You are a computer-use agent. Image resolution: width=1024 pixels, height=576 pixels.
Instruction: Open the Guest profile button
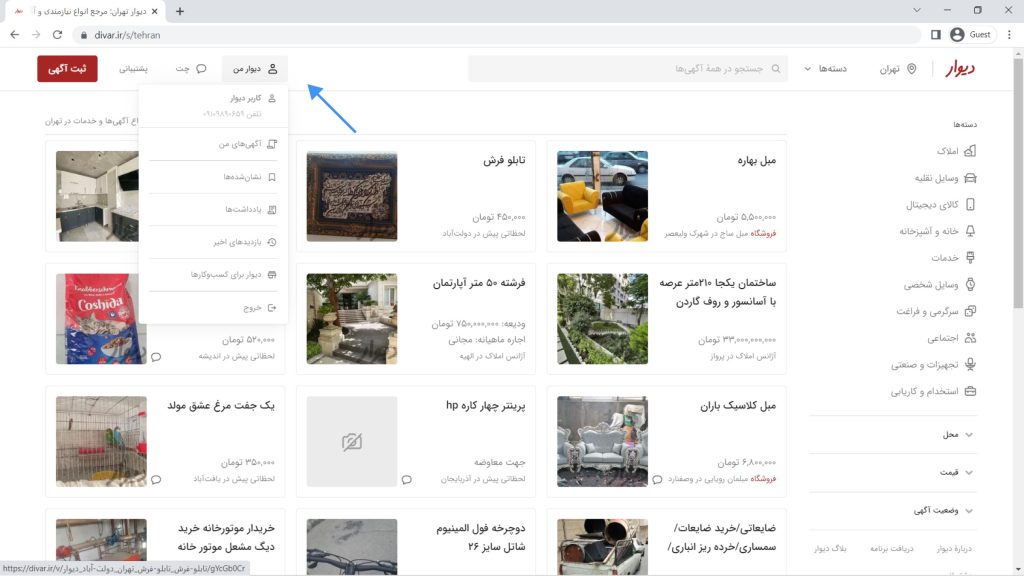click(971, 35)
